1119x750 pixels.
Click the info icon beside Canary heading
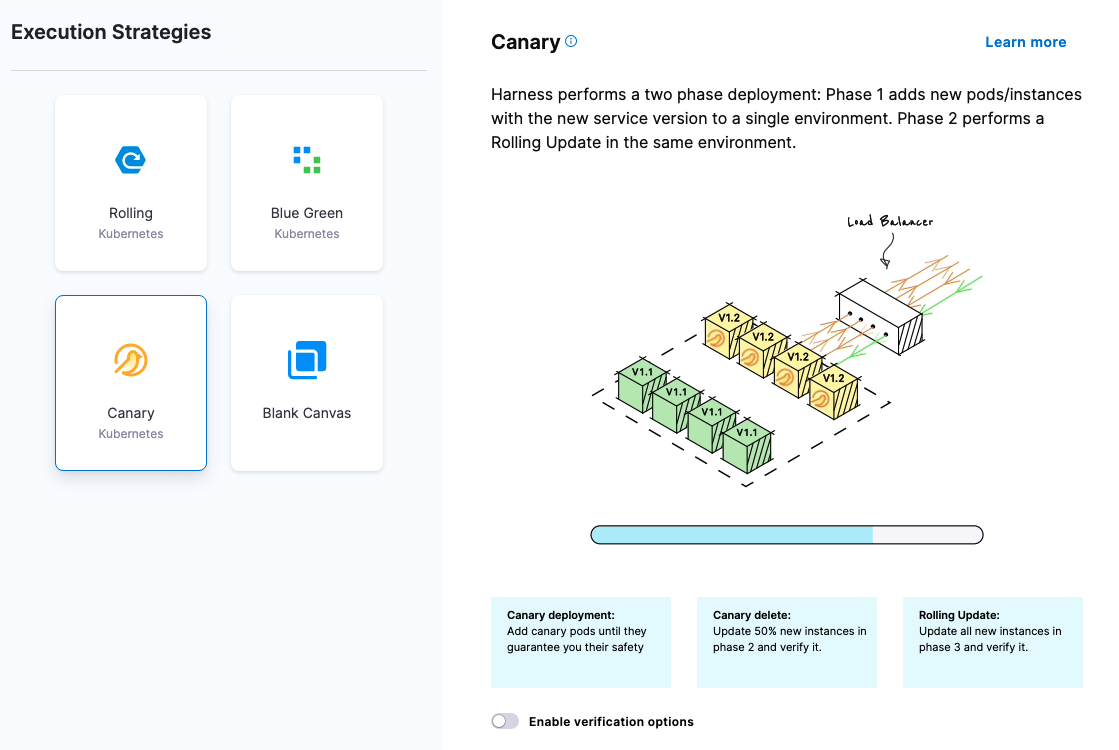(571, 42)
